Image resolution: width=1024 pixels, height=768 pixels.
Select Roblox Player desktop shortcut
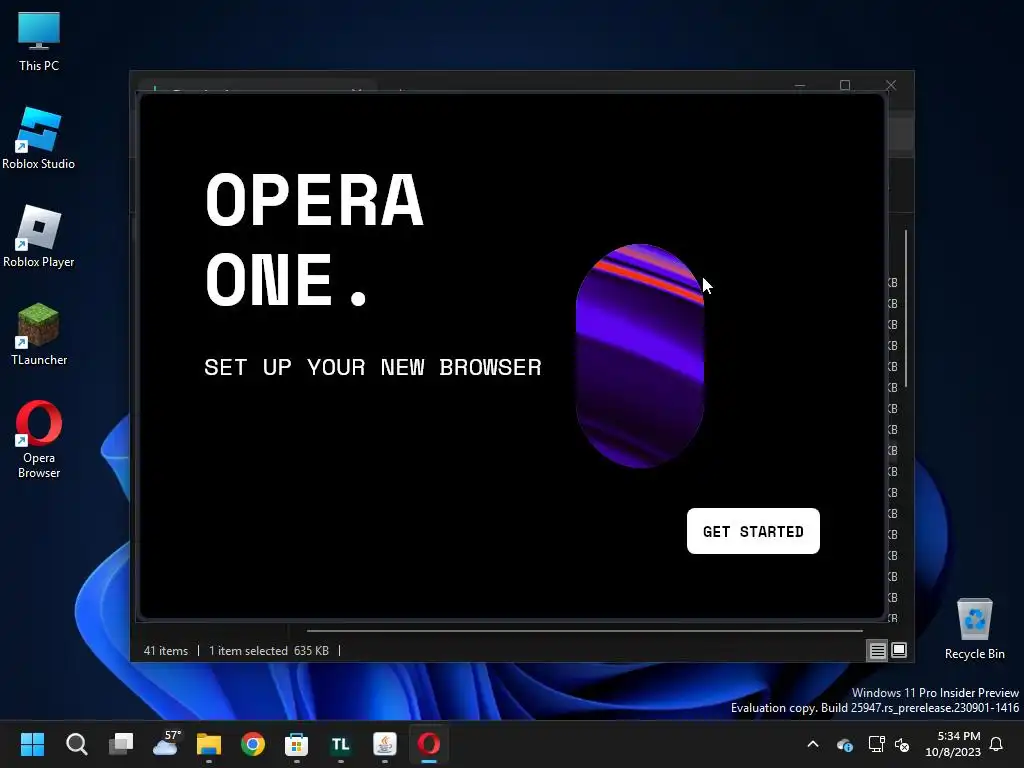point(39,237)
